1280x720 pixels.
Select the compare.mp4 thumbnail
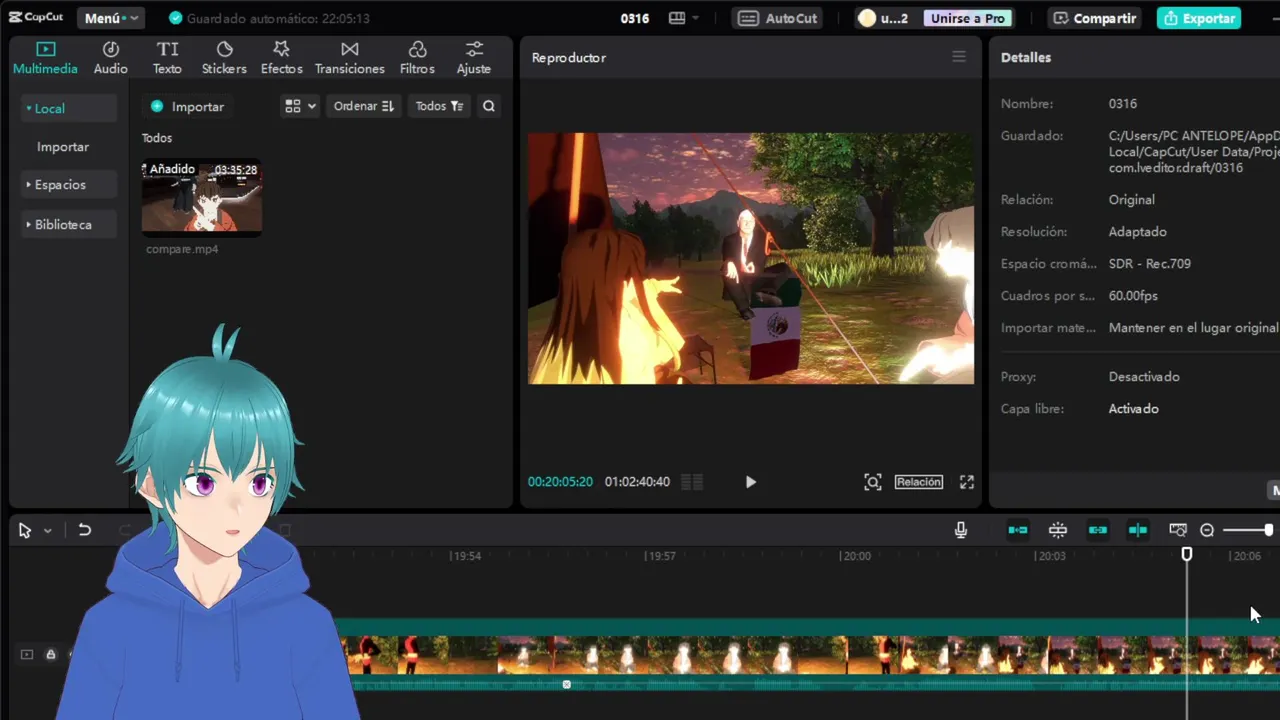coord(202,197)
